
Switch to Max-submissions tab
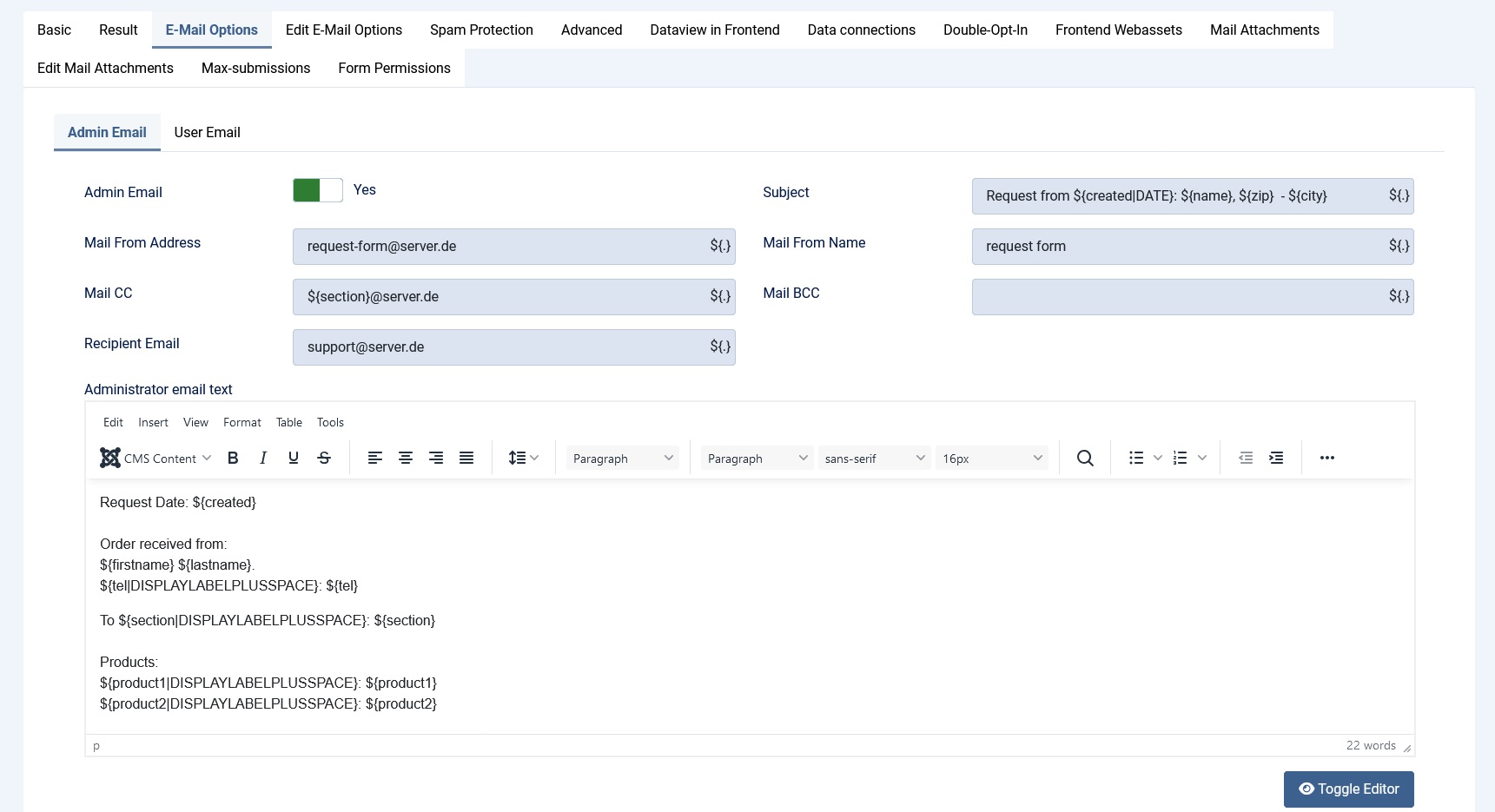(x=255, y=68)
